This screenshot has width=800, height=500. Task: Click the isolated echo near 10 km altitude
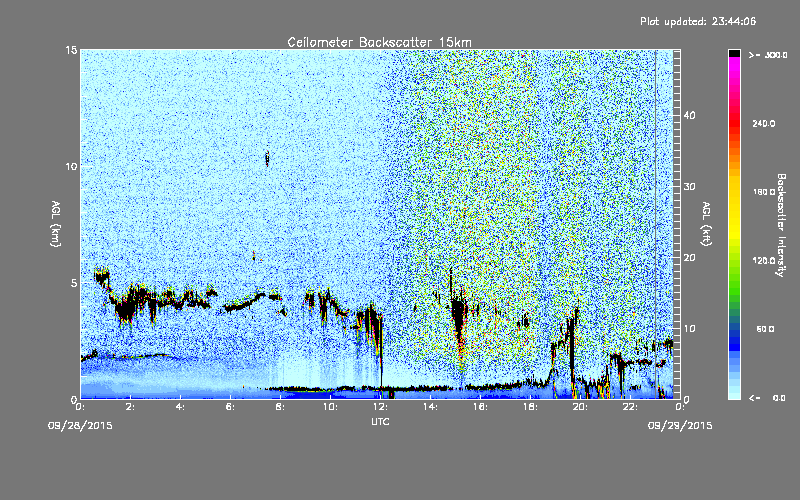[267, 159]
